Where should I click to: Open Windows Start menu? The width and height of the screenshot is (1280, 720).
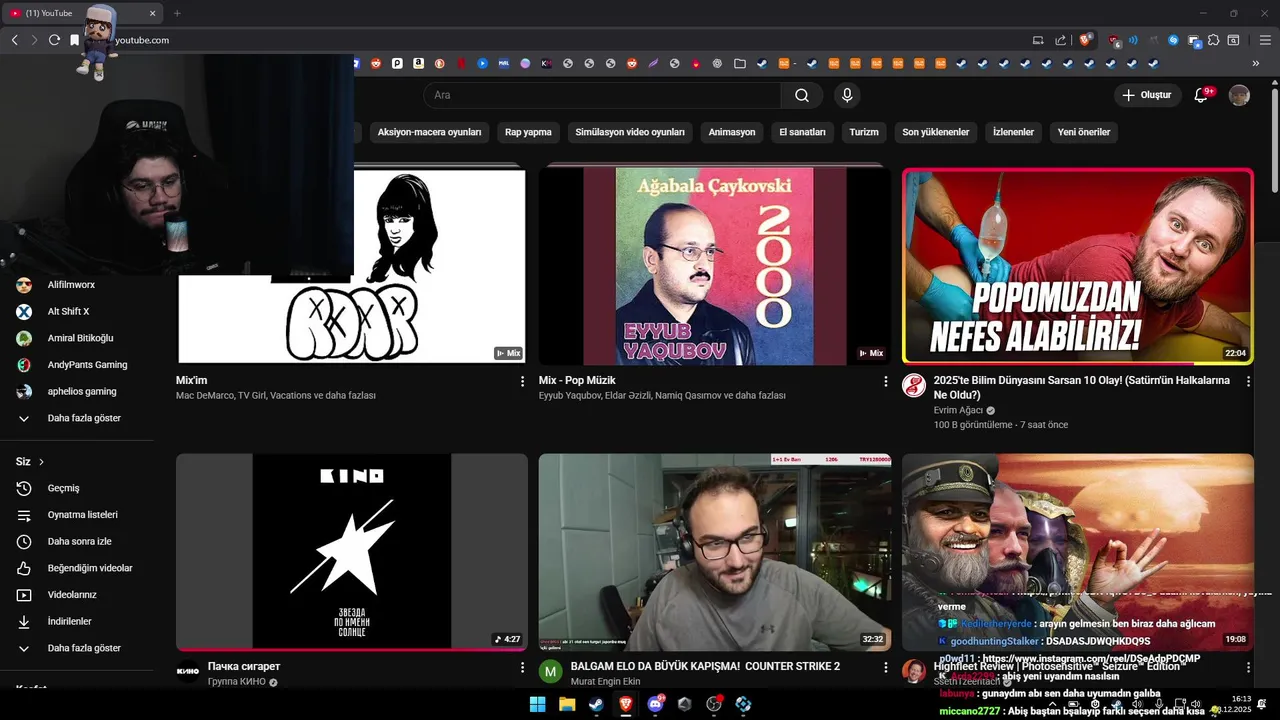[537, 704]
